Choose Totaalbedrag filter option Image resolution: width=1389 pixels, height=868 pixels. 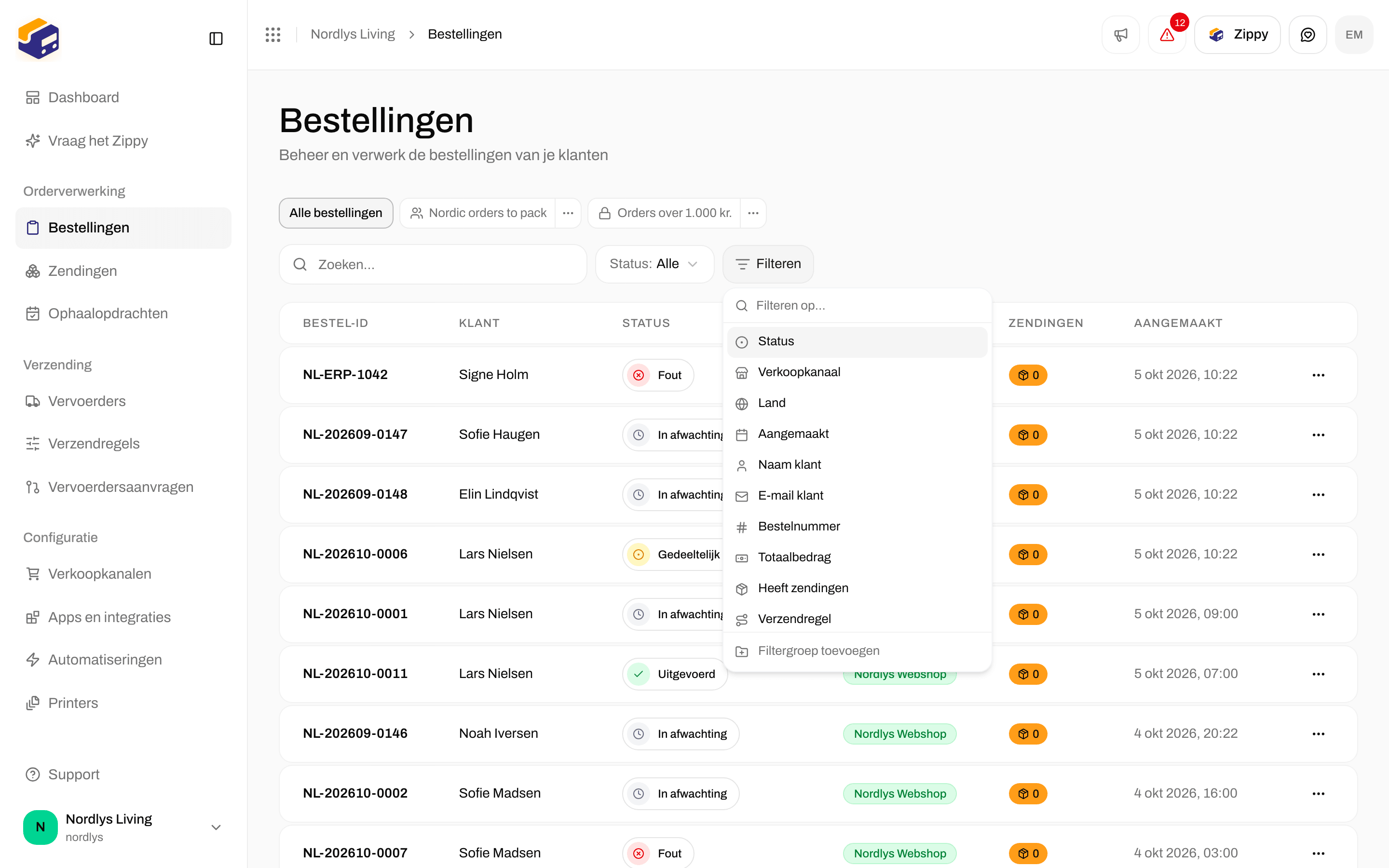(x=858, y=558)
